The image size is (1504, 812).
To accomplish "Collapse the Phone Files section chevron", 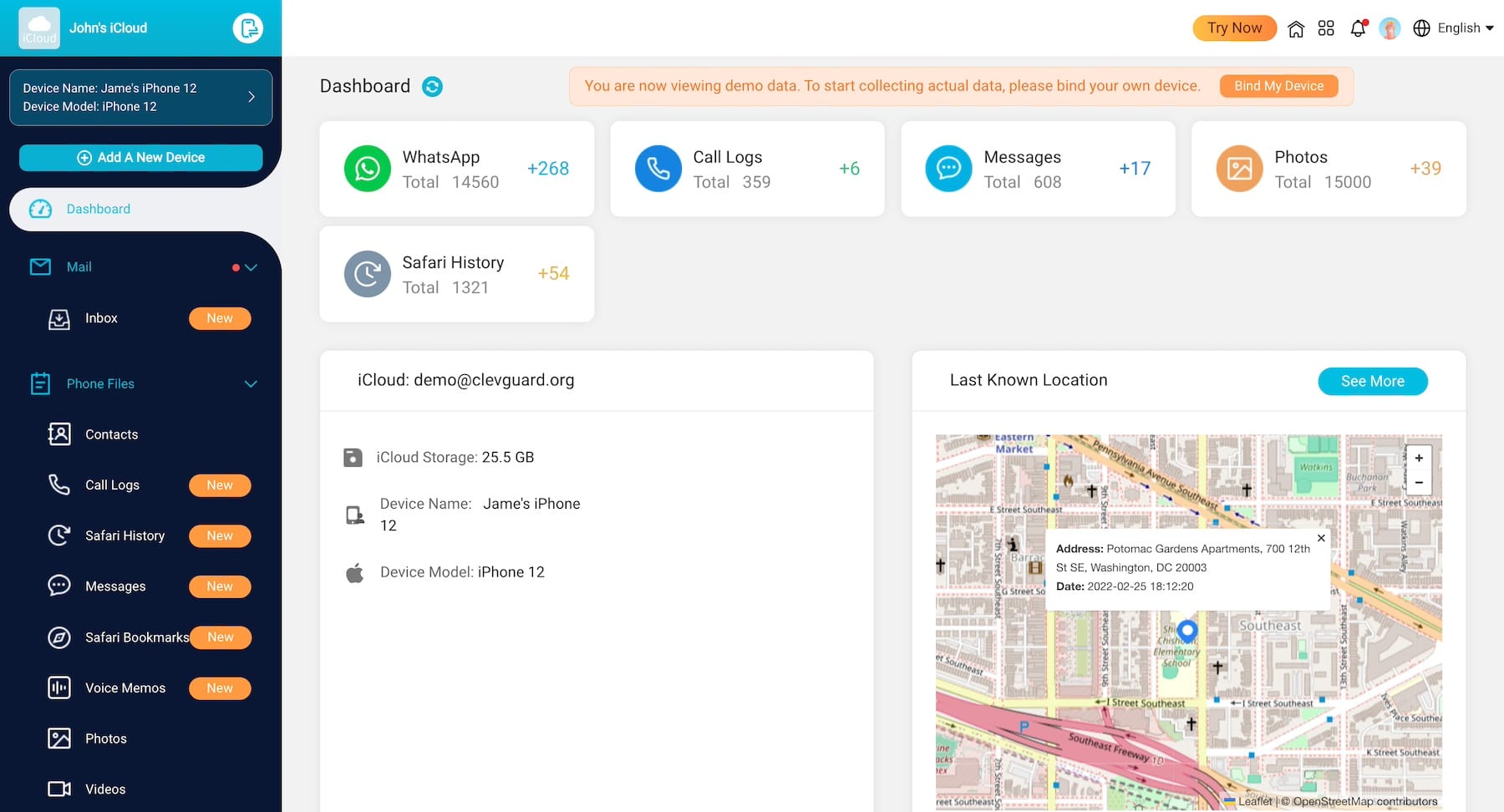I will [x=251, y=384].
